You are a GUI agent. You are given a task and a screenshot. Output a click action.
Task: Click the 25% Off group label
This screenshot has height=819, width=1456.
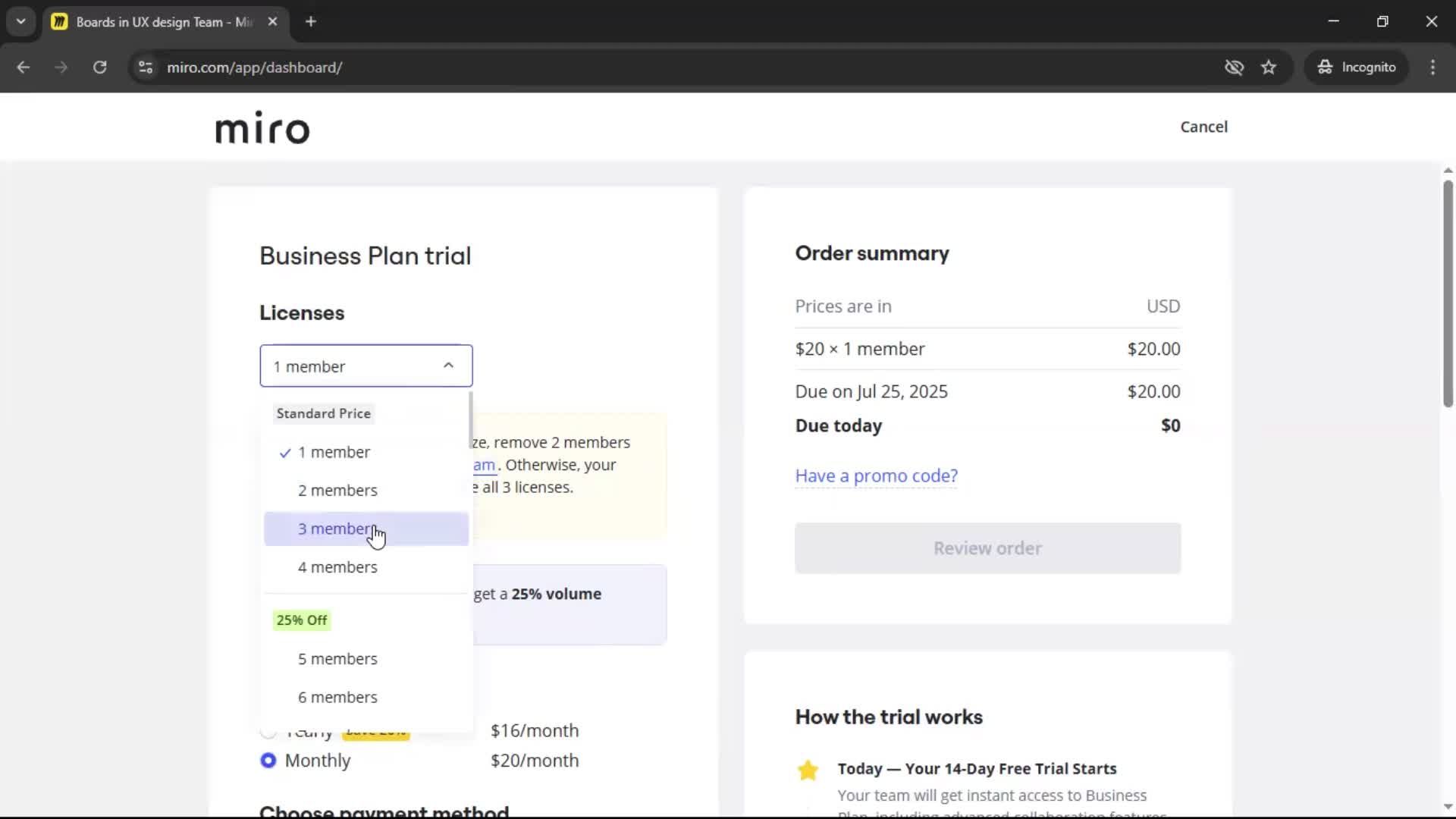pos(302,620)
